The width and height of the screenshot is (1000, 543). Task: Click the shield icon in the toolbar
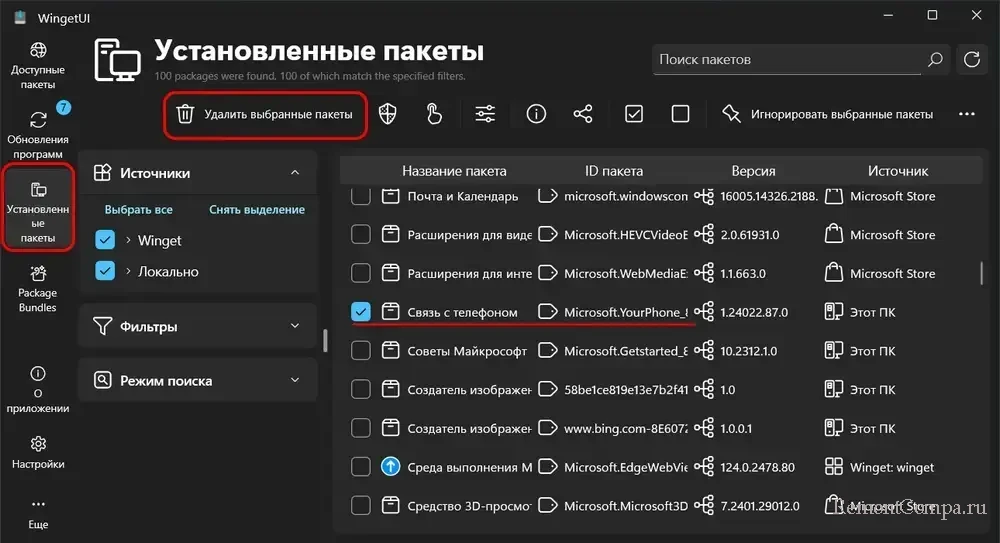[387, 114]
